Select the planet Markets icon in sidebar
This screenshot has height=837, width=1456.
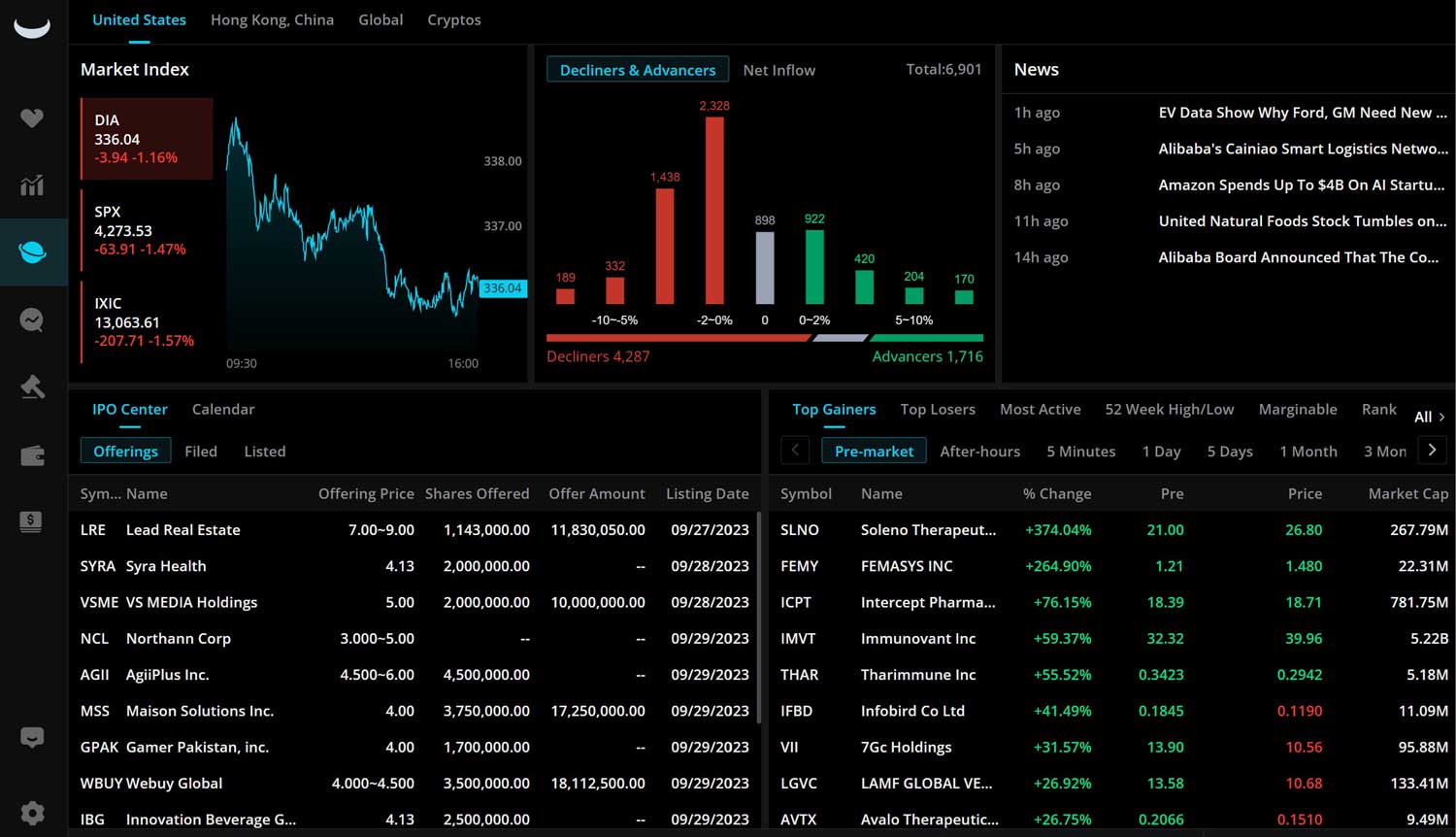click(x=32, y=252)
